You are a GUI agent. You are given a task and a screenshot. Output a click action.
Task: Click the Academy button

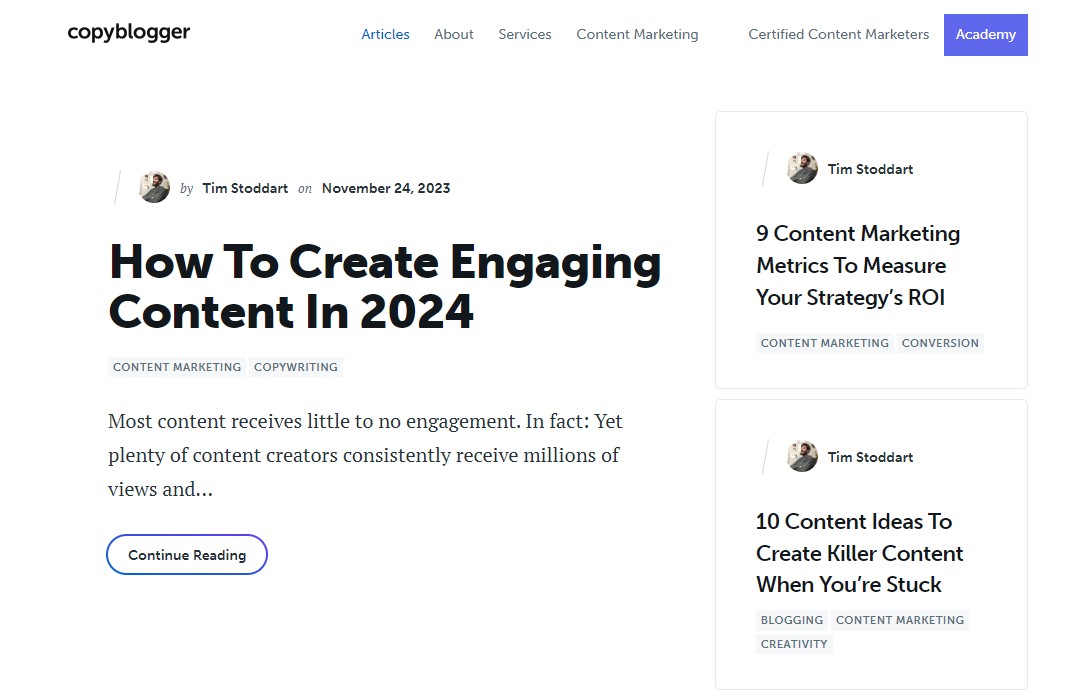coord(985,35)
